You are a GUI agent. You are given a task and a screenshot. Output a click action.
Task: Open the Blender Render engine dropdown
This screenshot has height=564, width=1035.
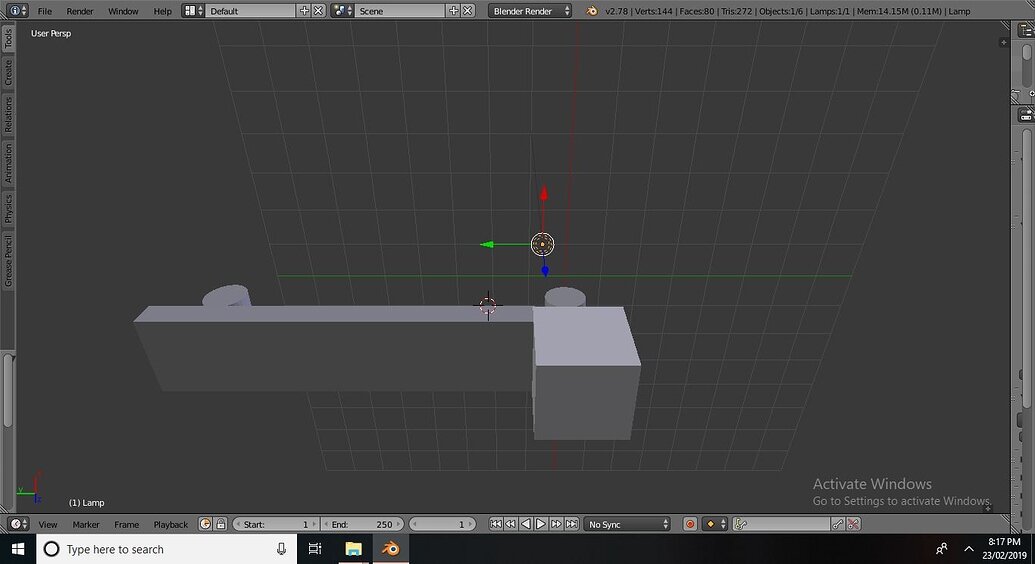click(530, 11)
